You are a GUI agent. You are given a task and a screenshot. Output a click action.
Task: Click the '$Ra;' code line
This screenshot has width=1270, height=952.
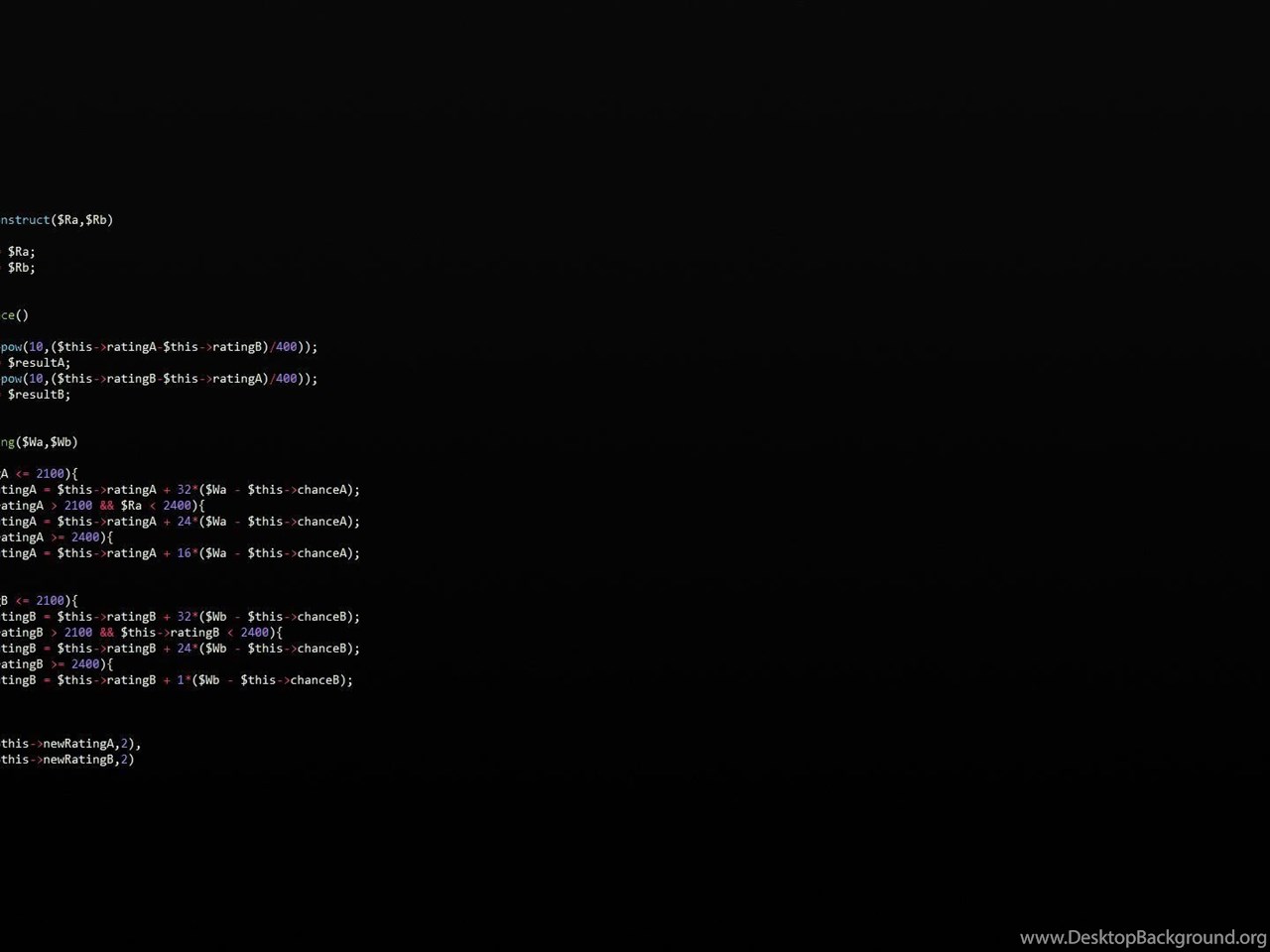point(21,252)
